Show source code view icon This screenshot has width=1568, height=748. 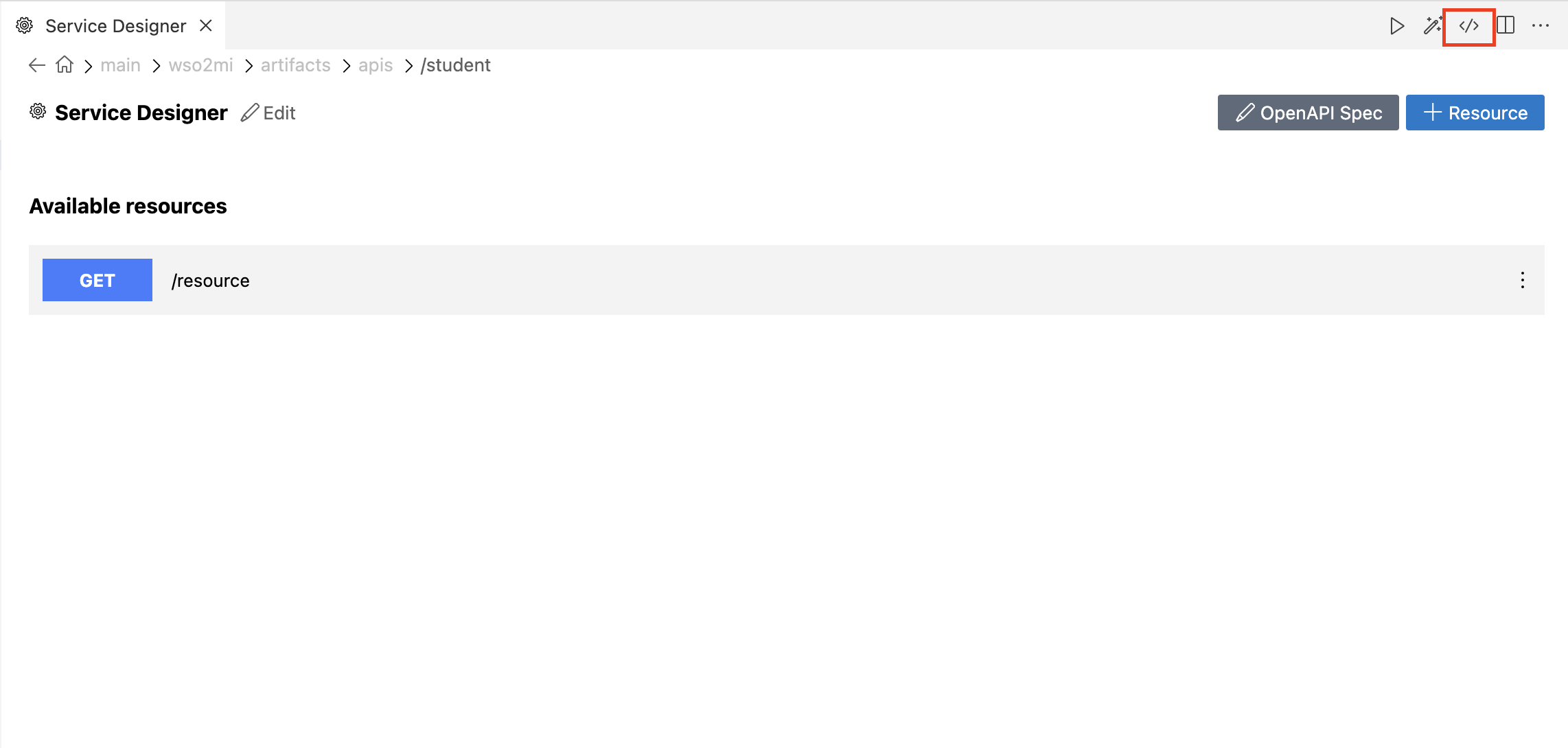[1468, 26]
